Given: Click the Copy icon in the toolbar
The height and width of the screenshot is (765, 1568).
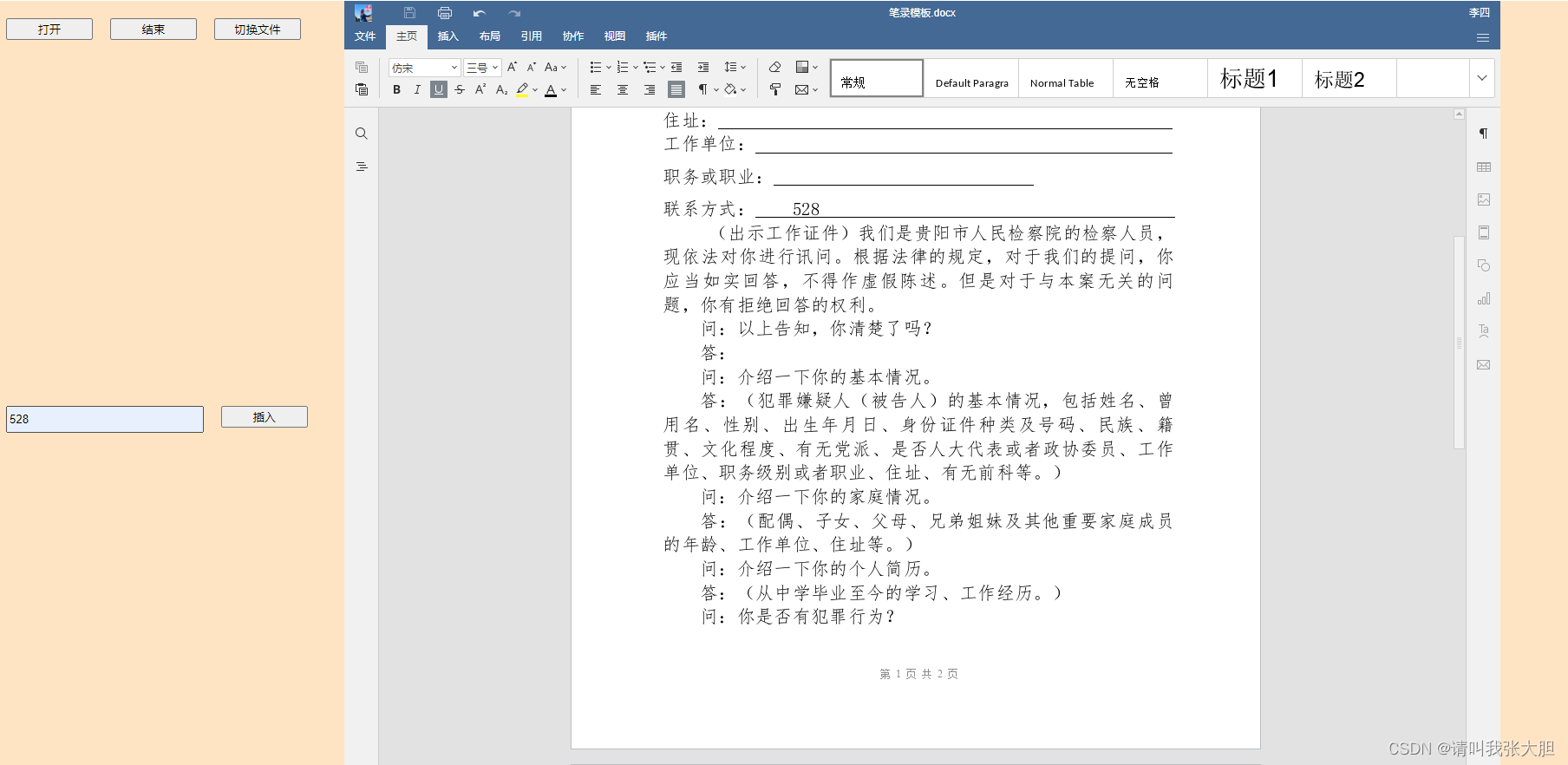Looking at the screenshot, I should 362,67.
